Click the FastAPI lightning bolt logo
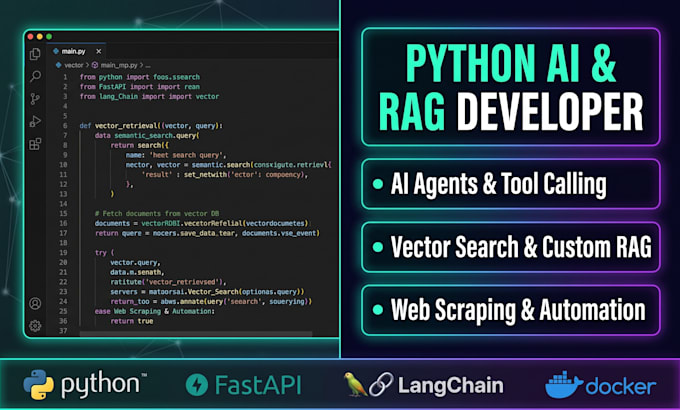Viewport: 680px width, 410px height. coord(197,384)
